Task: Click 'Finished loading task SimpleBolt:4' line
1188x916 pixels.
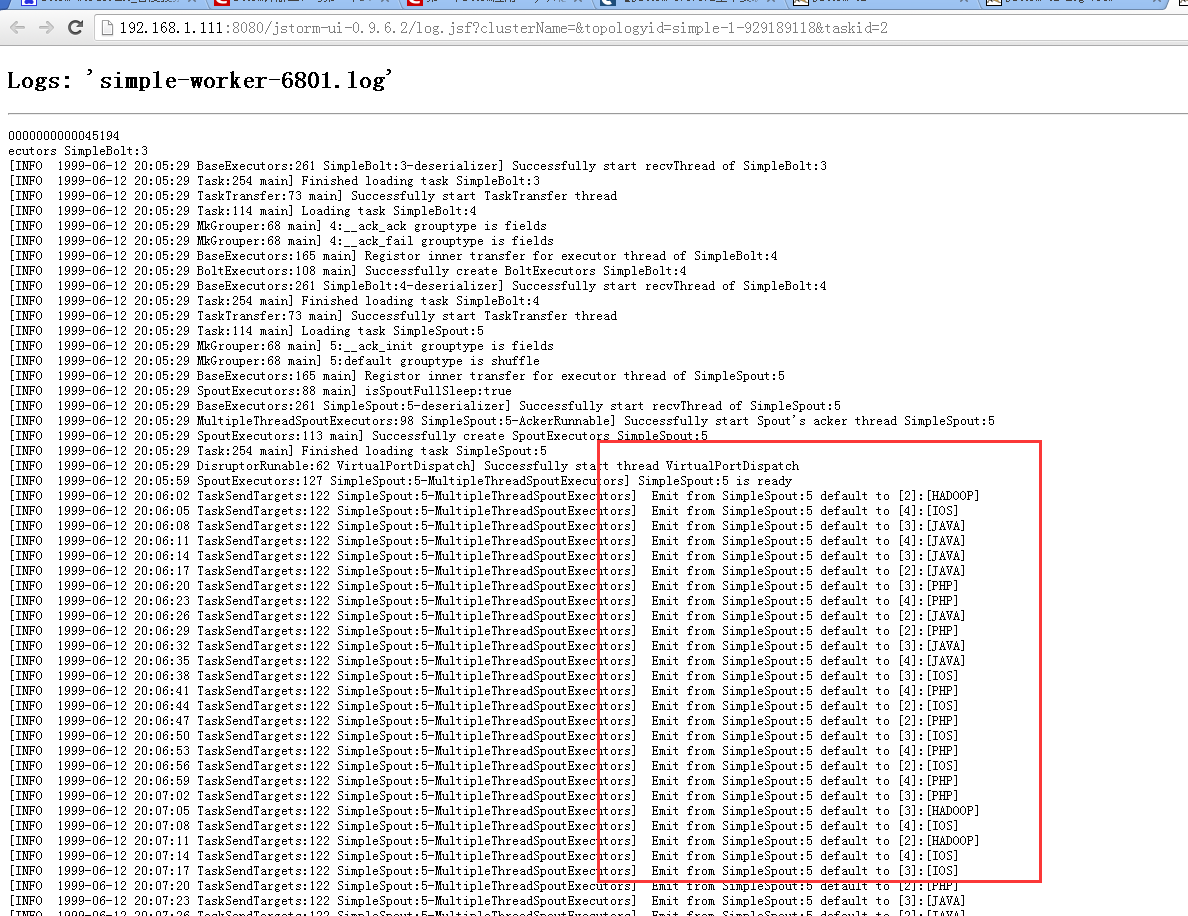Action: pyautogui.click(x=274, y=301)
